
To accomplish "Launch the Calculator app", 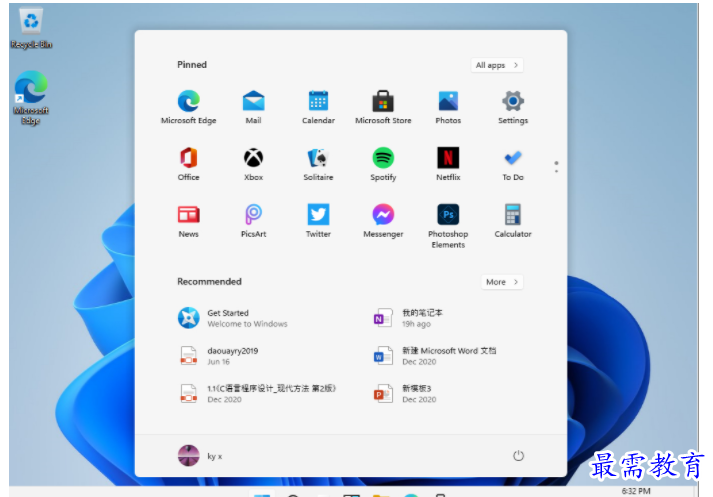I will point(513,221).
